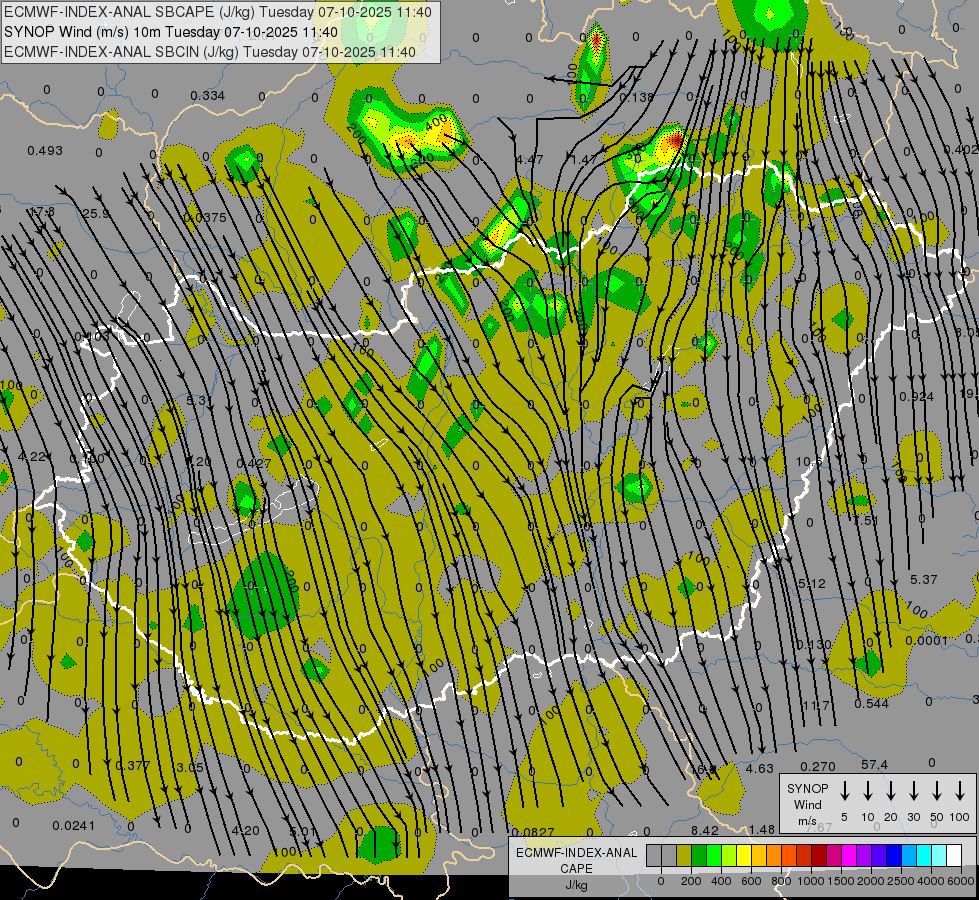Click the map value 5.31
Viewport: 979px width, 900px height.
point(200,400)
